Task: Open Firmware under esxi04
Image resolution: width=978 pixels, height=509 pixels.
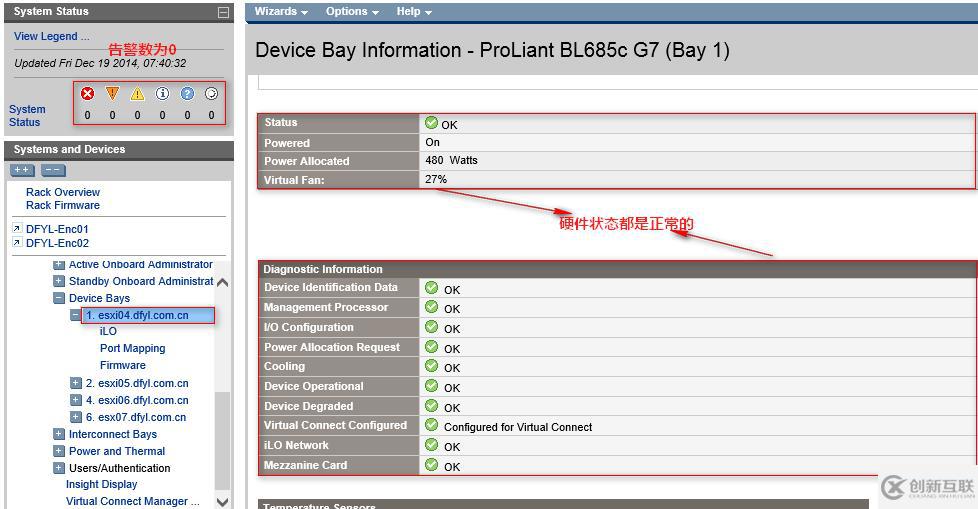Action: click(x=123, y=365)
